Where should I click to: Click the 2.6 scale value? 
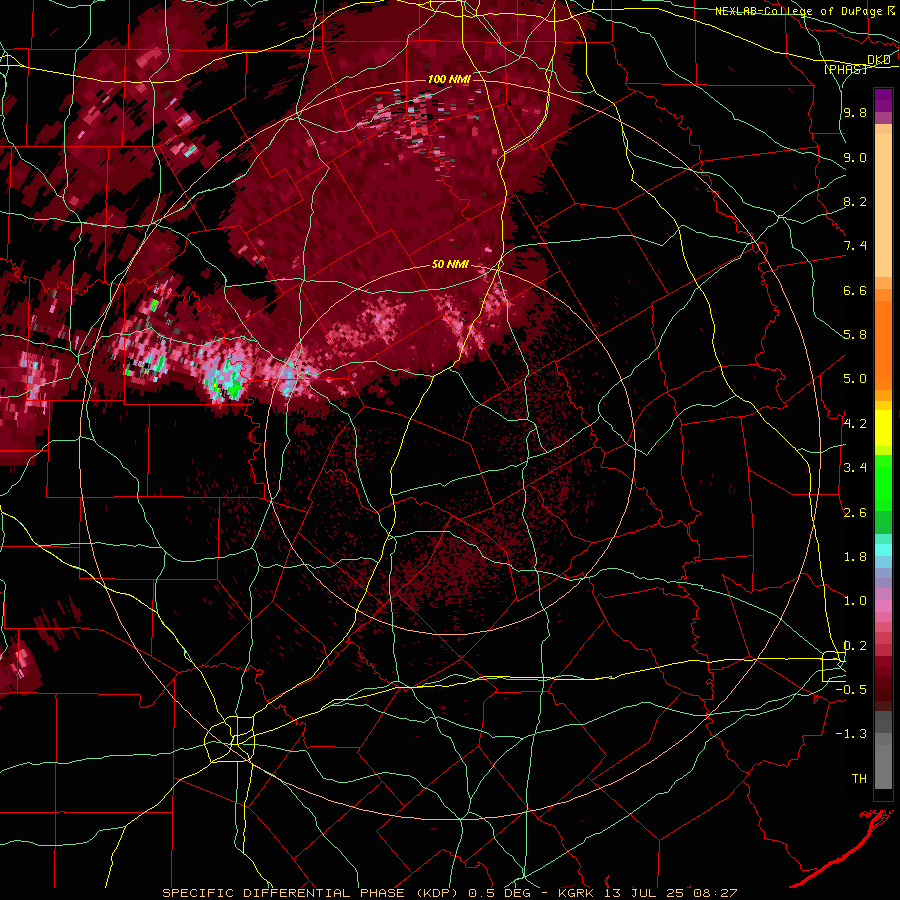(x=855, y=513)
